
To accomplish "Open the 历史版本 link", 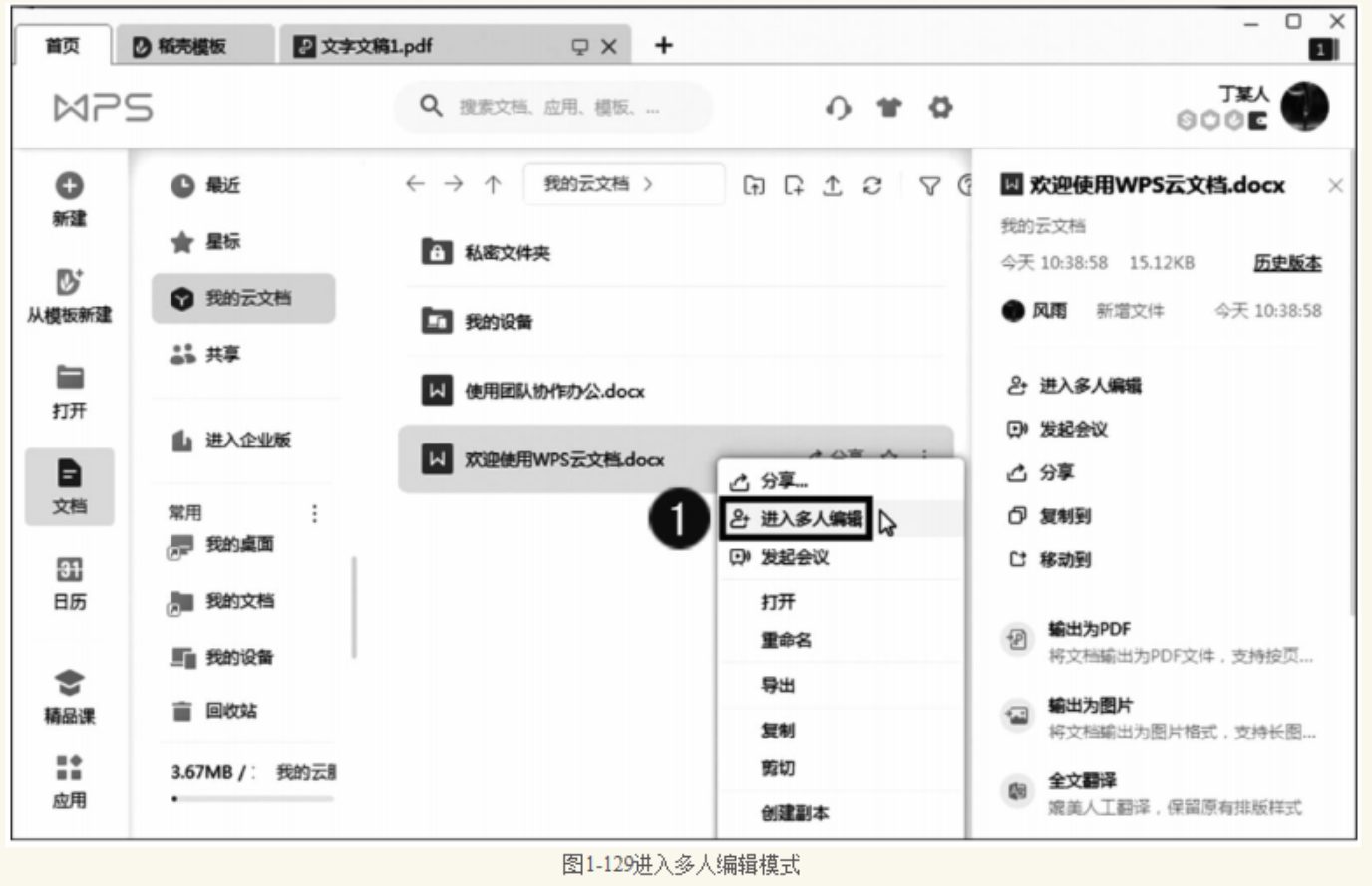I will click(1287, 263).
